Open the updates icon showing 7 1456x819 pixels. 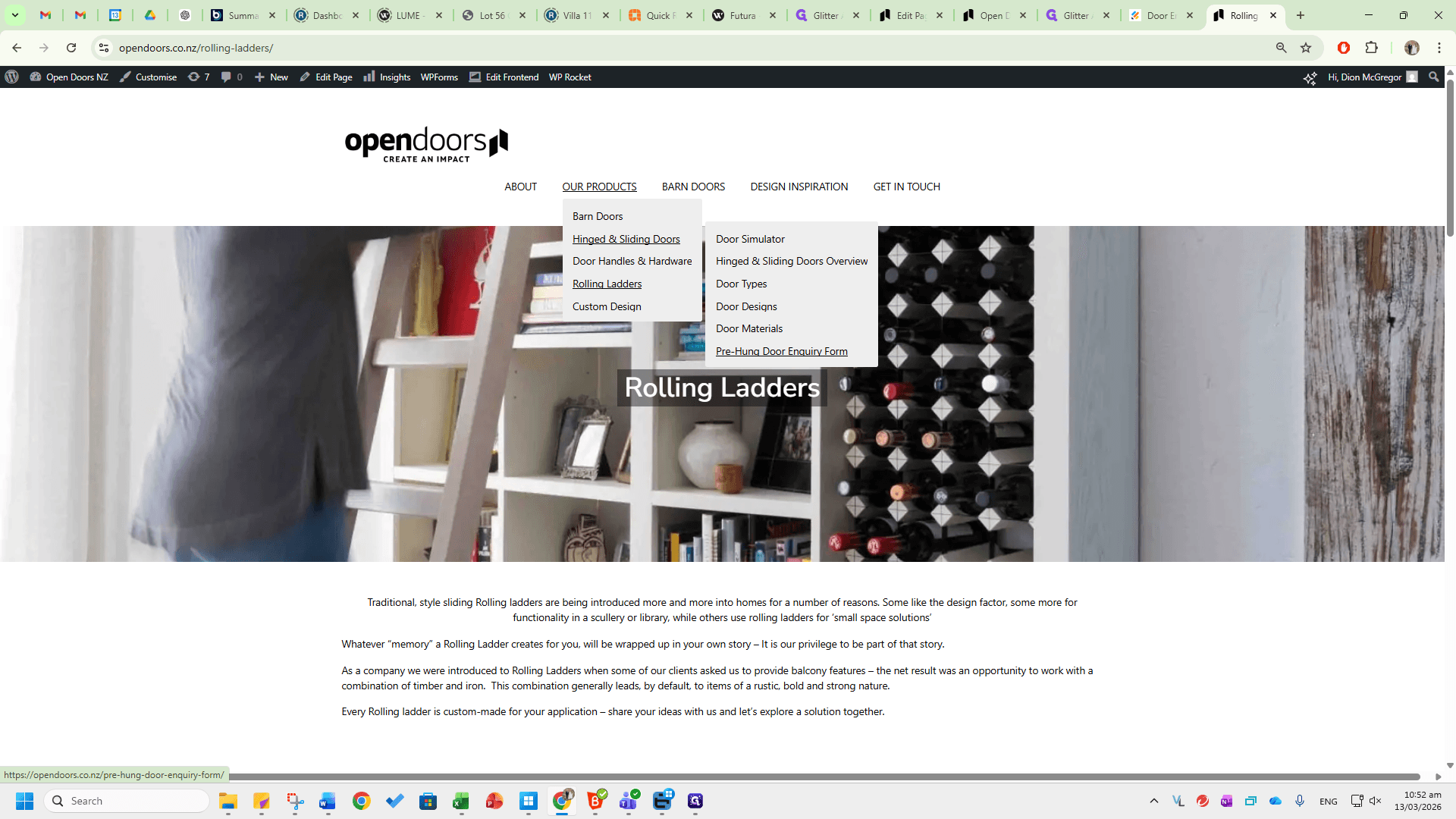[x=199, y=77]
